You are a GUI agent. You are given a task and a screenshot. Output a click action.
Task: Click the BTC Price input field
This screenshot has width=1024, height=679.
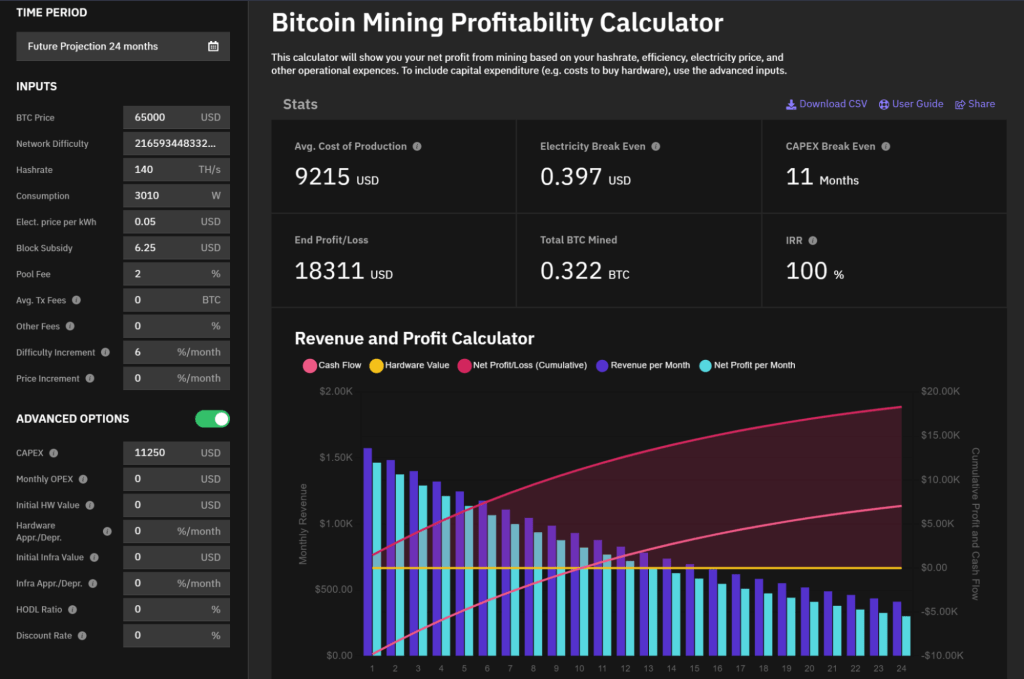[164, 118]
